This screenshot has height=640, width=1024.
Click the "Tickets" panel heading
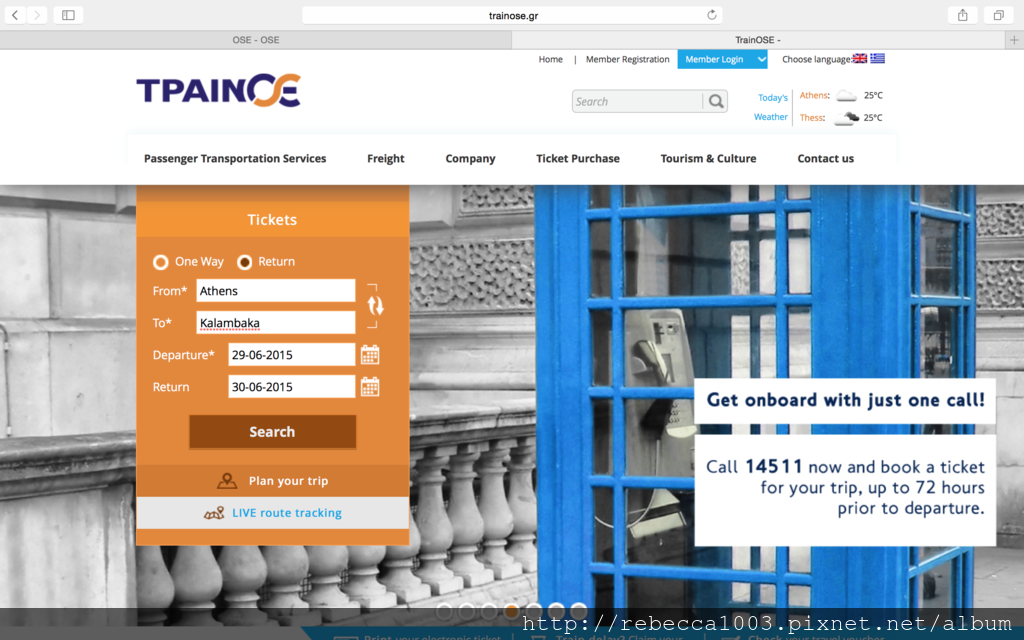click(272, 219)
